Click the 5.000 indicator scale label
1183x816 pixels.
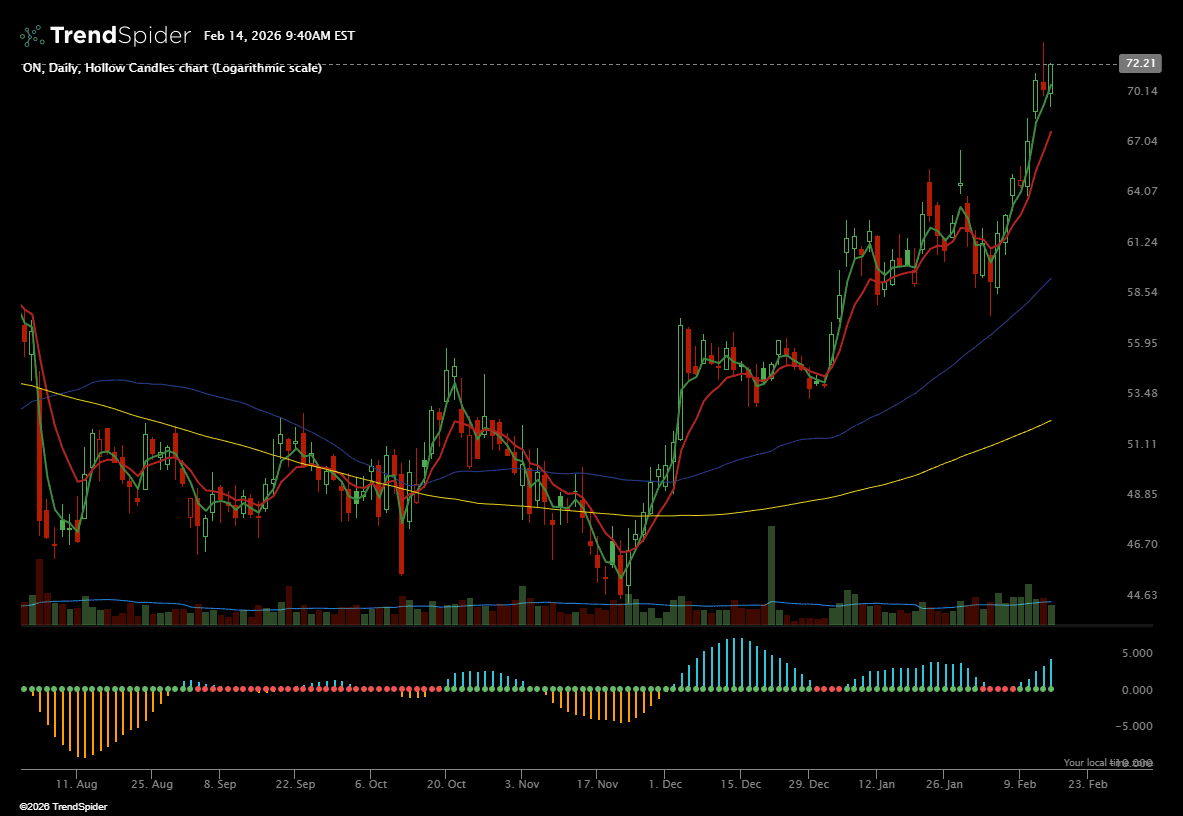[x=1135, y=653]
